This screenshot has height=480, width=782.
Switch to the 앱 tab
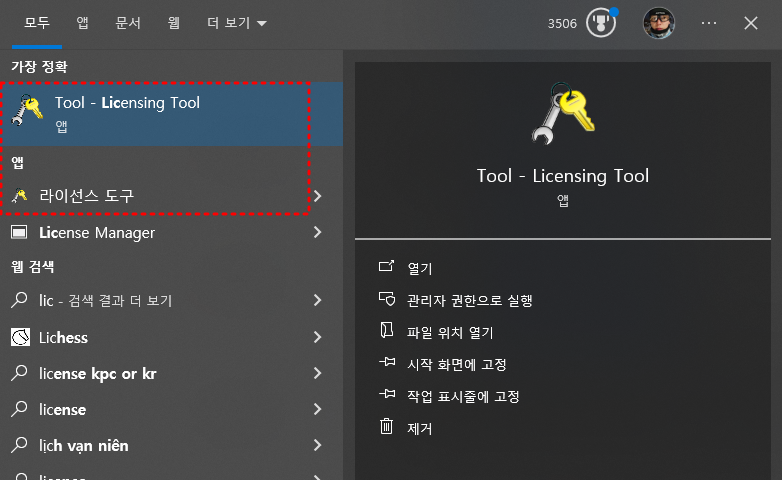tap(82, 23)
